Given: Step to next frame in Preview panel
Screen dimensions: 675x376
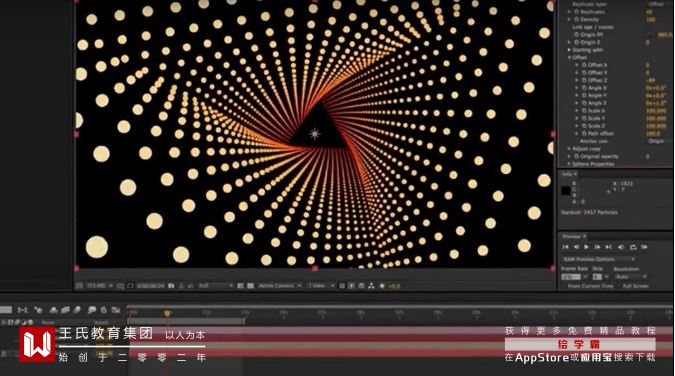Looking at the screenshot, I should 598,247.
